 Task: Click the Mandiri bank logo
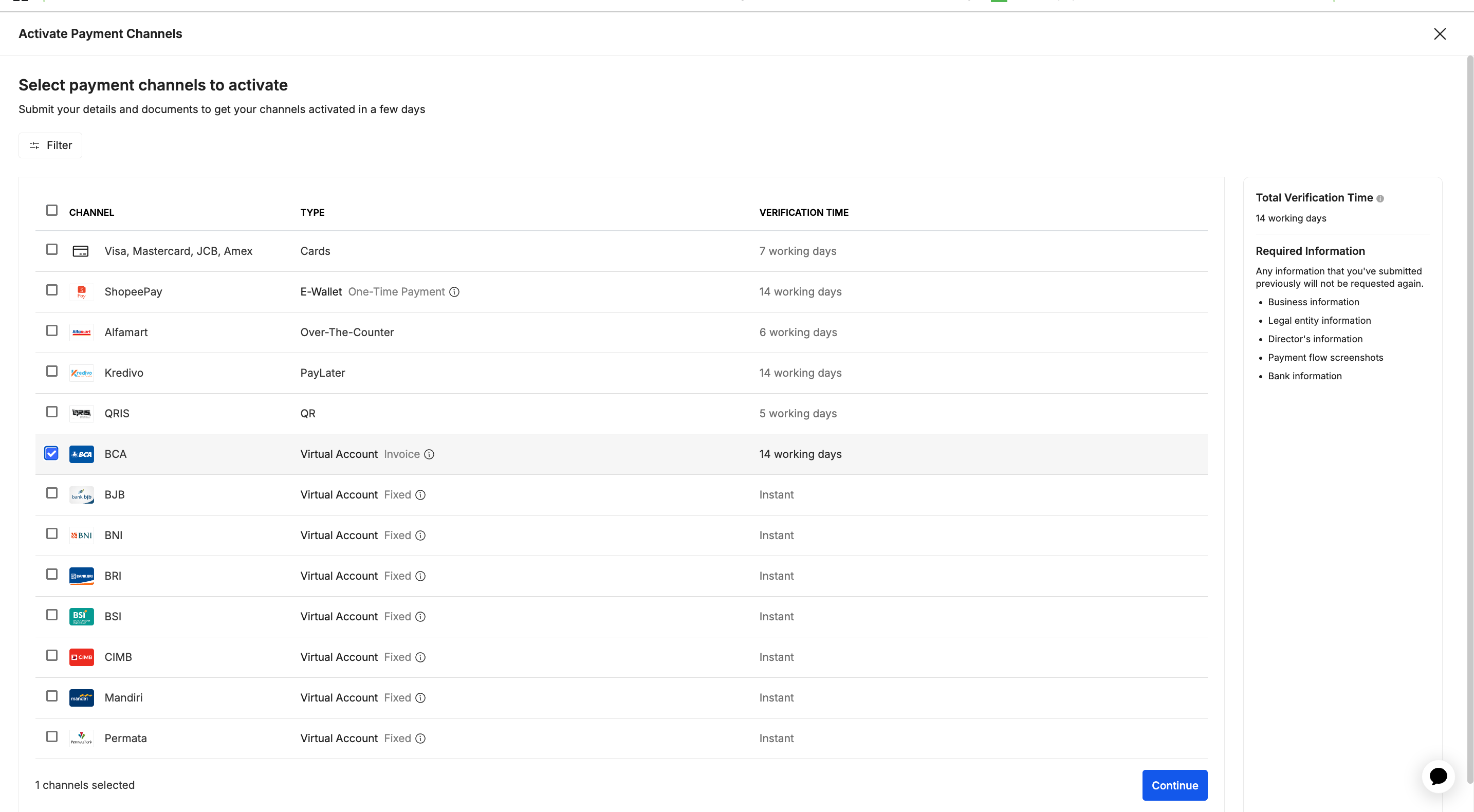[81, 697]
